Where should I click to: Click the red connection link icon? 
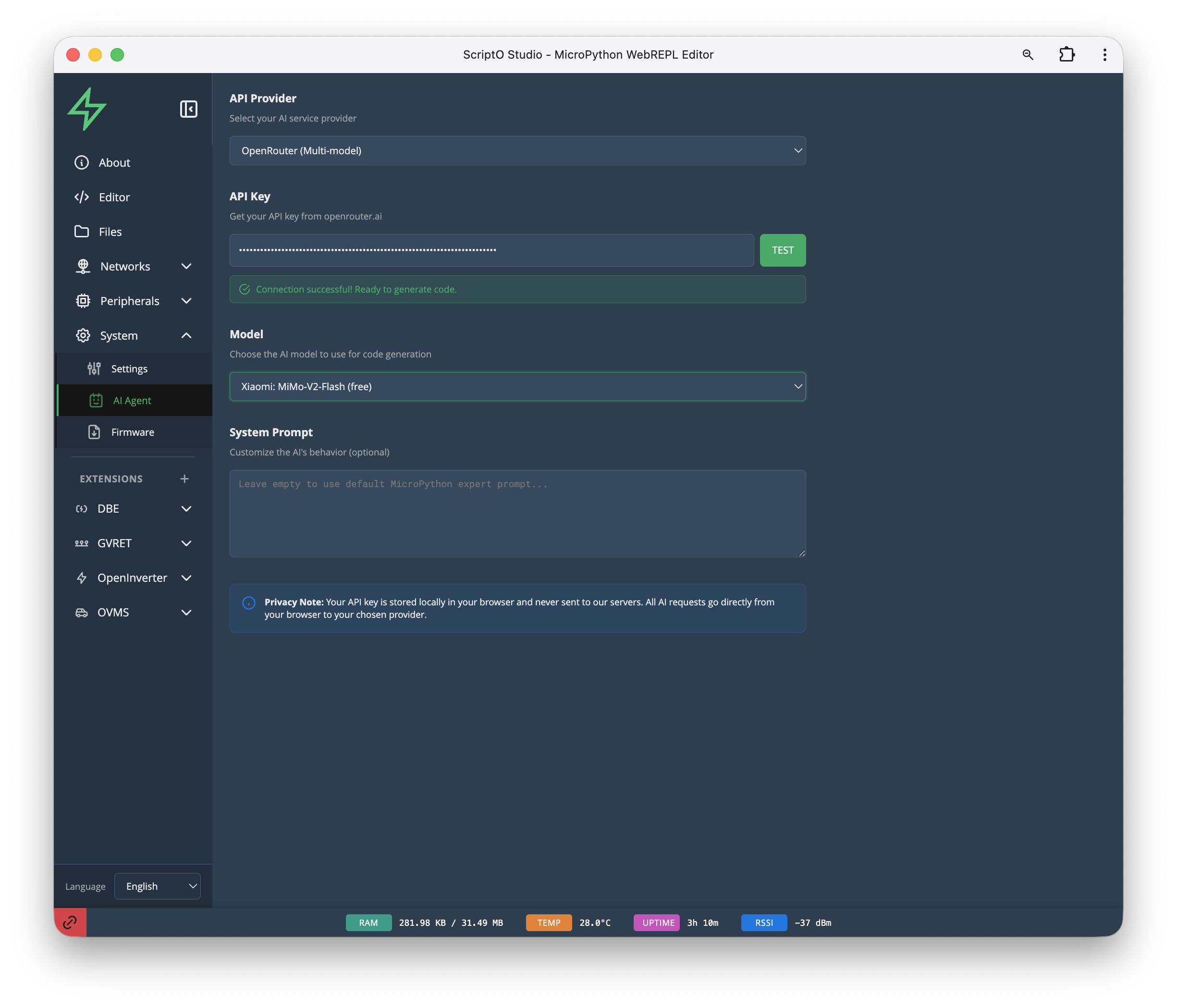pos(70,922)
